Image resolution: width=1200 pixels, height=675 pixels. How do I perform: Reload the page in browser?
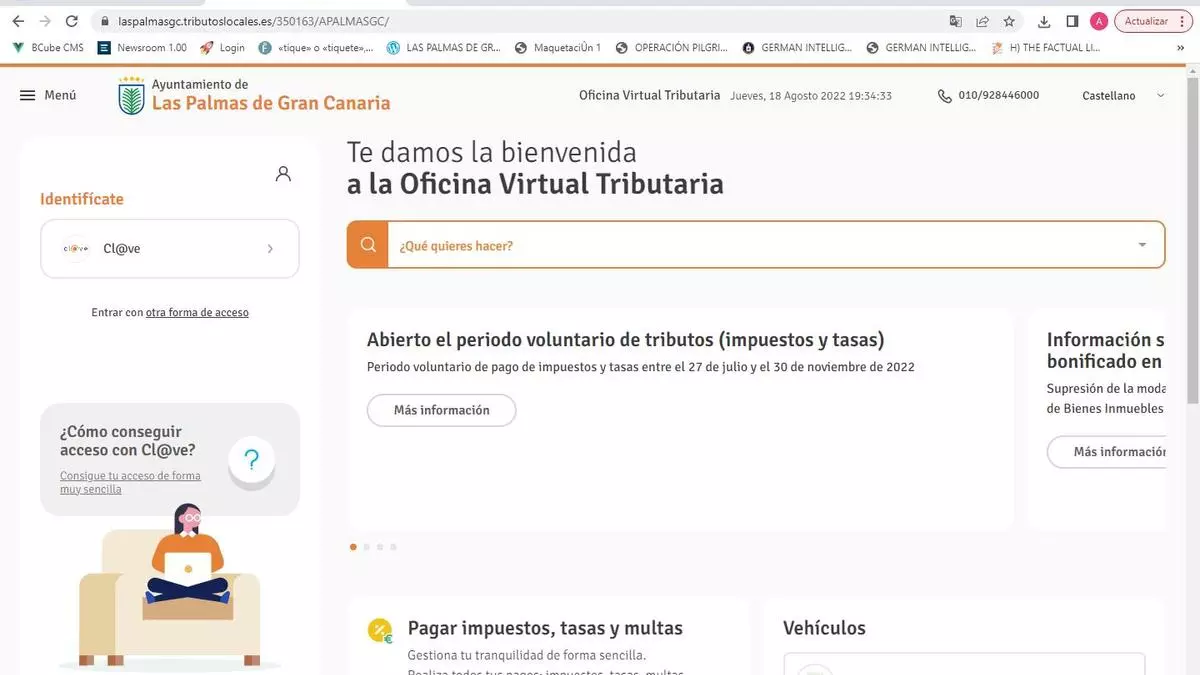(71, 21)
